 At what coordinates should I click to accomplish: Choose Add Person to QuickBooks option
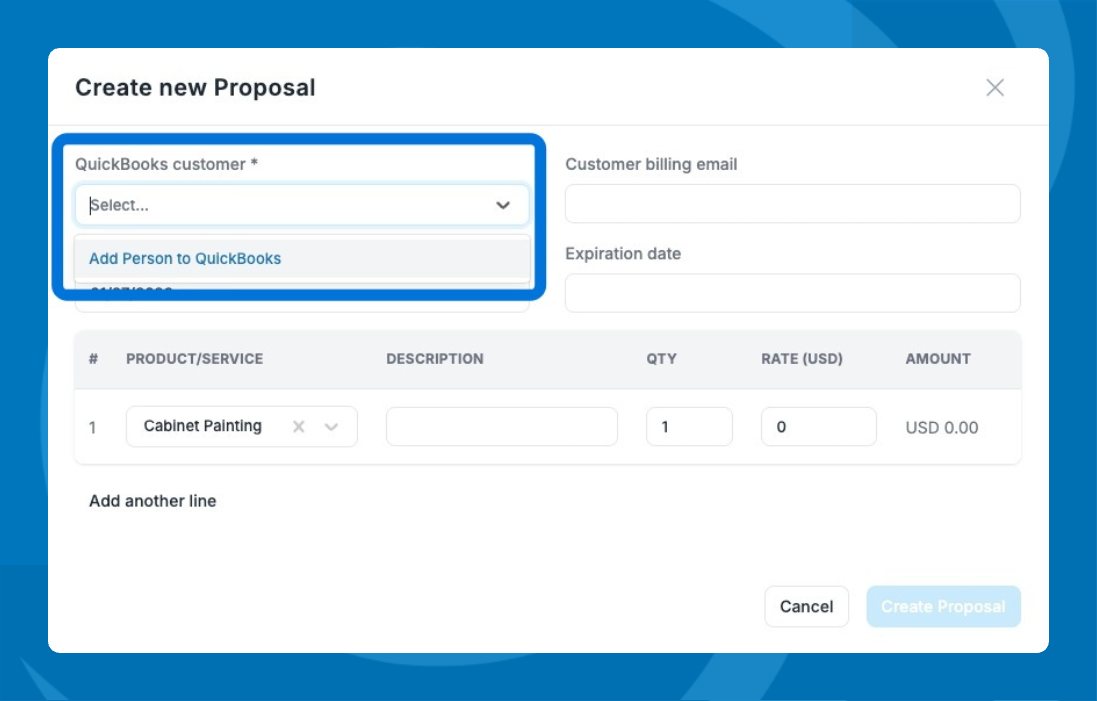185,258
